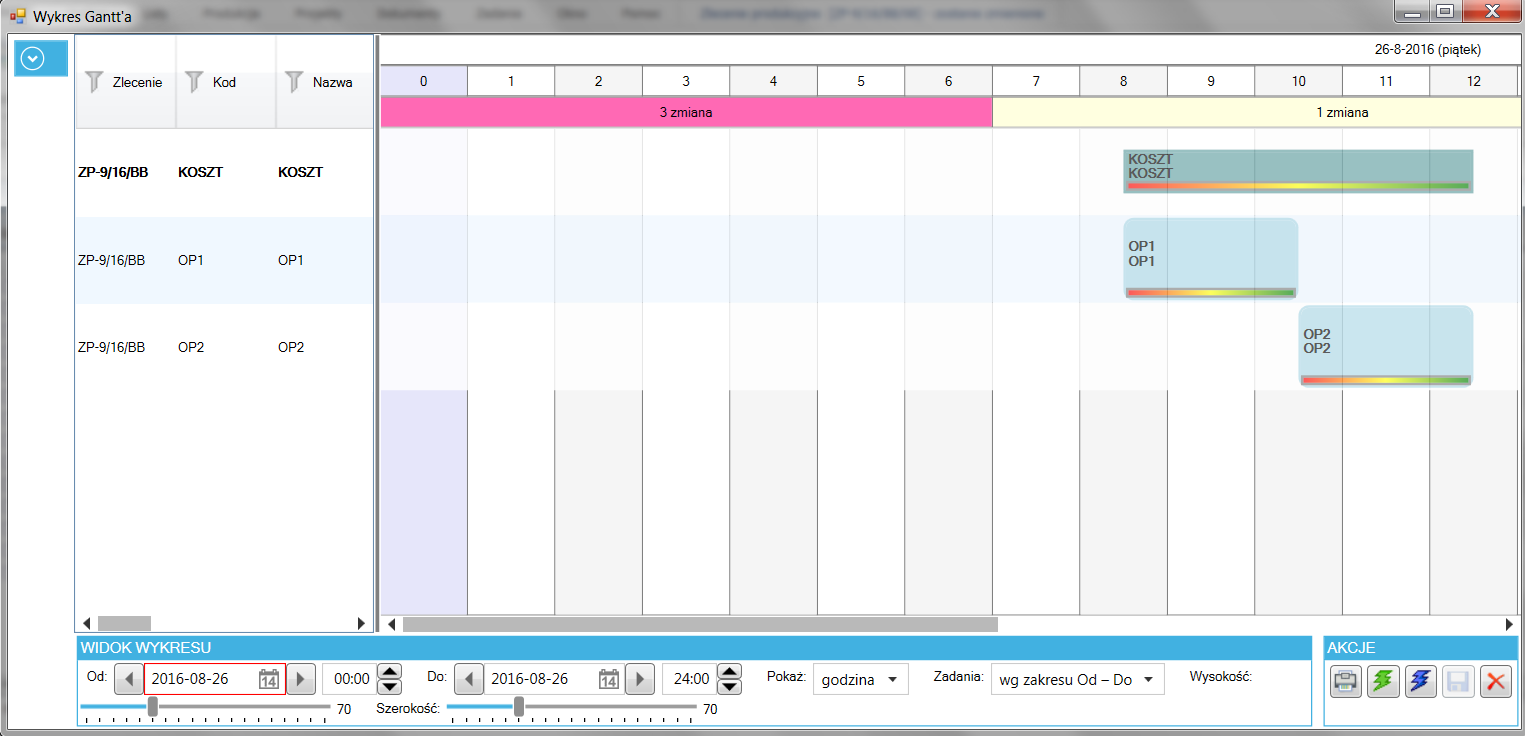This screenshot has height=736, width=1525.
Task: Decrease the Od time 00:00 spinner
Action: tap(389, 687)
